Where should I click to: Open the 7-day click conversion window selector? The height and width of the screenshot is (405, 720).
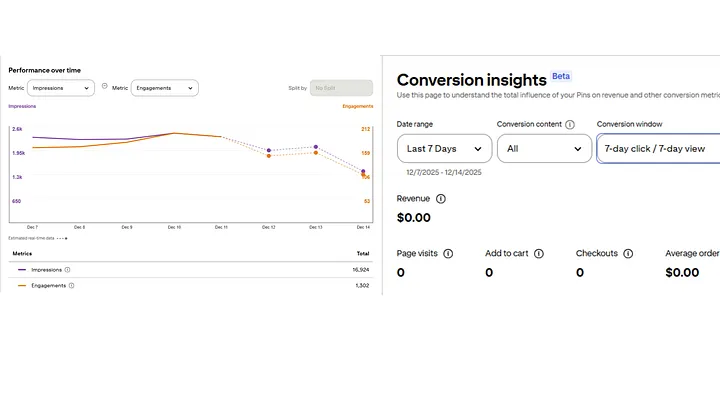click(657, 149)
